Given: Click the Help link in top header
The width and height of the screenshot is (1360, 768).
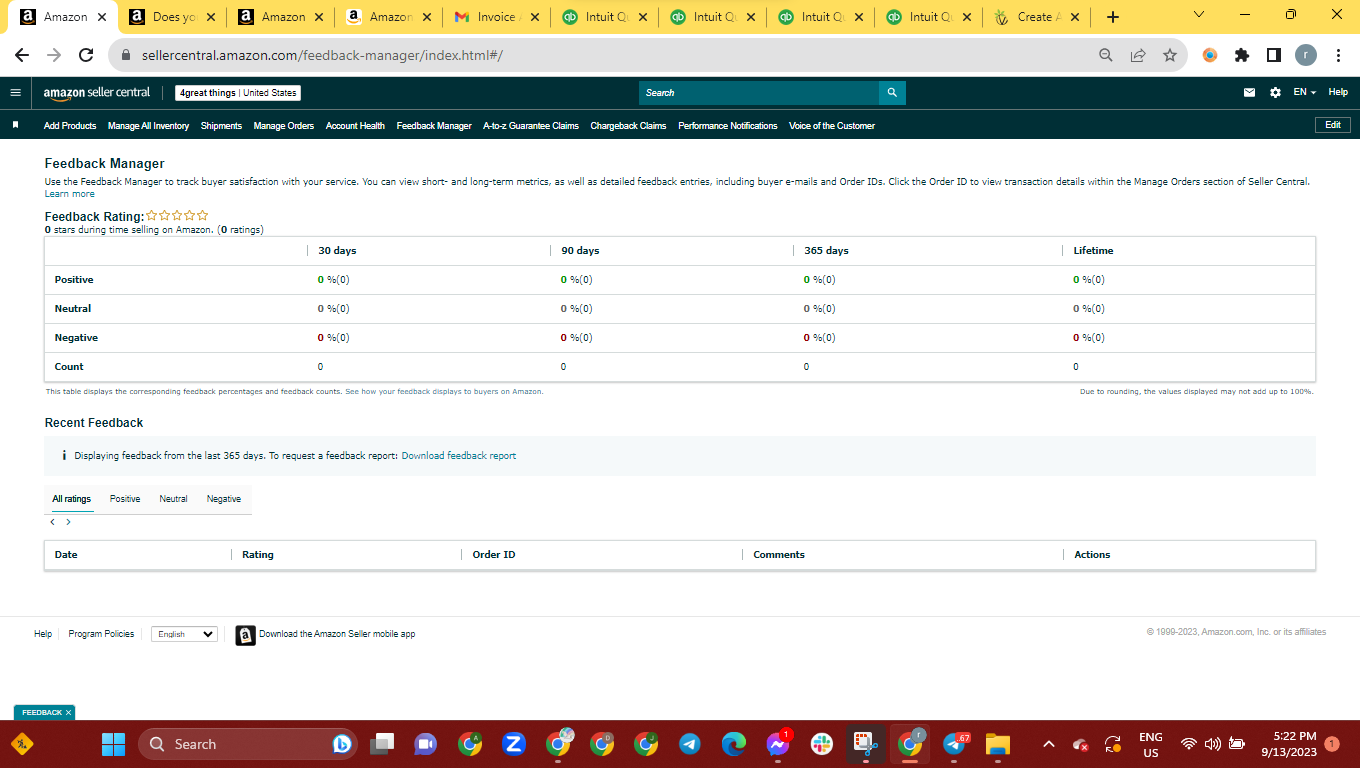Looking at the screenshot, I should [1338, 92].
